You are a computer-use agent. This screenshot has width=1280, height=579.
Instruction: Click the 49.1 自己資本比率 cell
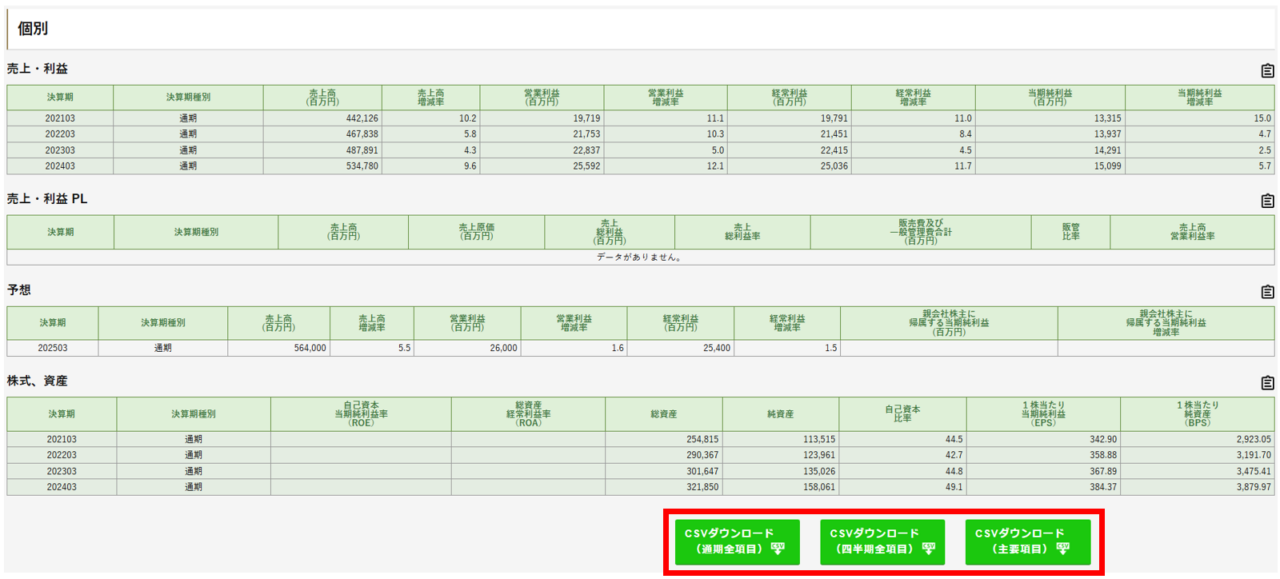902,487
